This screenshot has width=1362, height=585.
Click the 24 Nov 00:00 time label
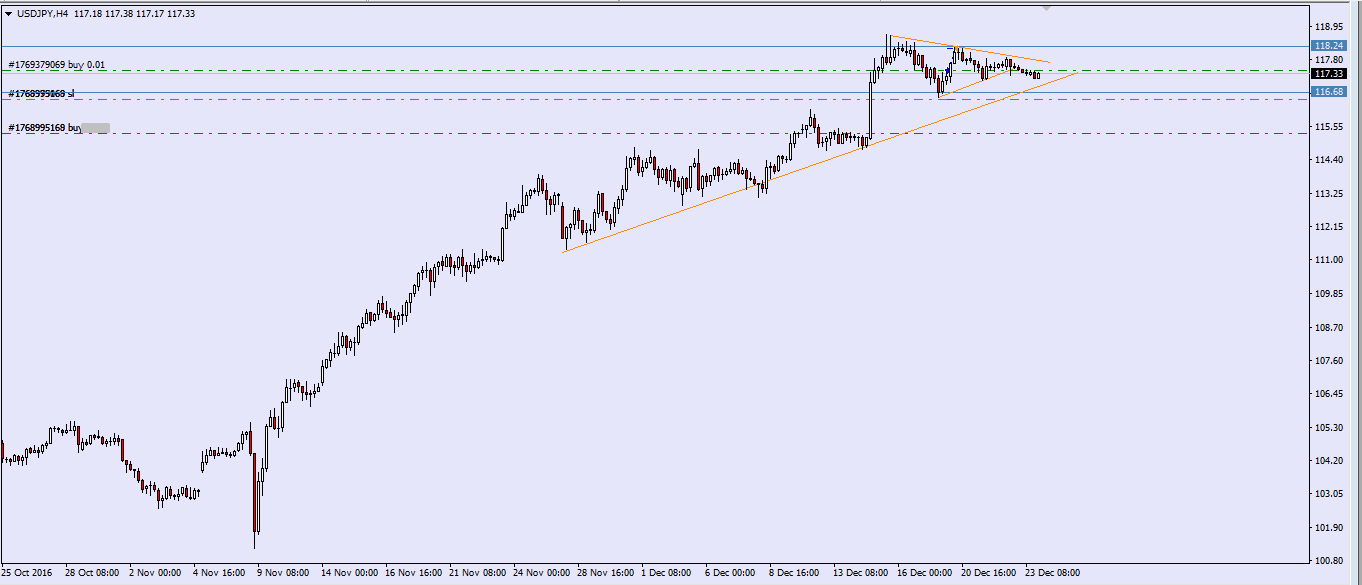tap(541, 574)
